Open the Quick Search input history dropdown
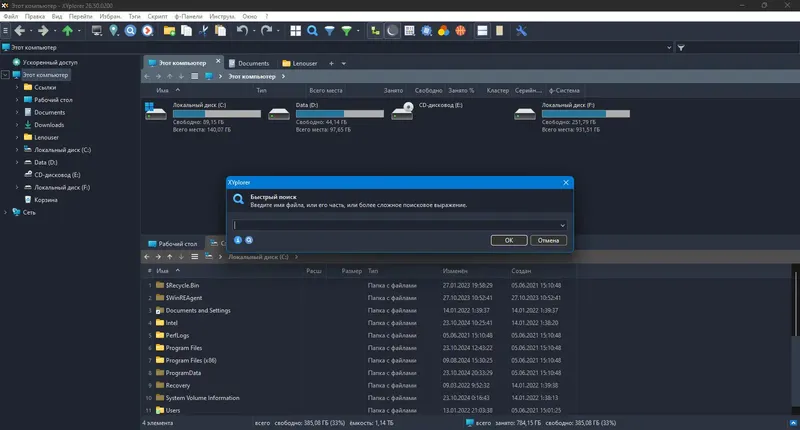This screenshot has width=800, height=430. (562, 225)
